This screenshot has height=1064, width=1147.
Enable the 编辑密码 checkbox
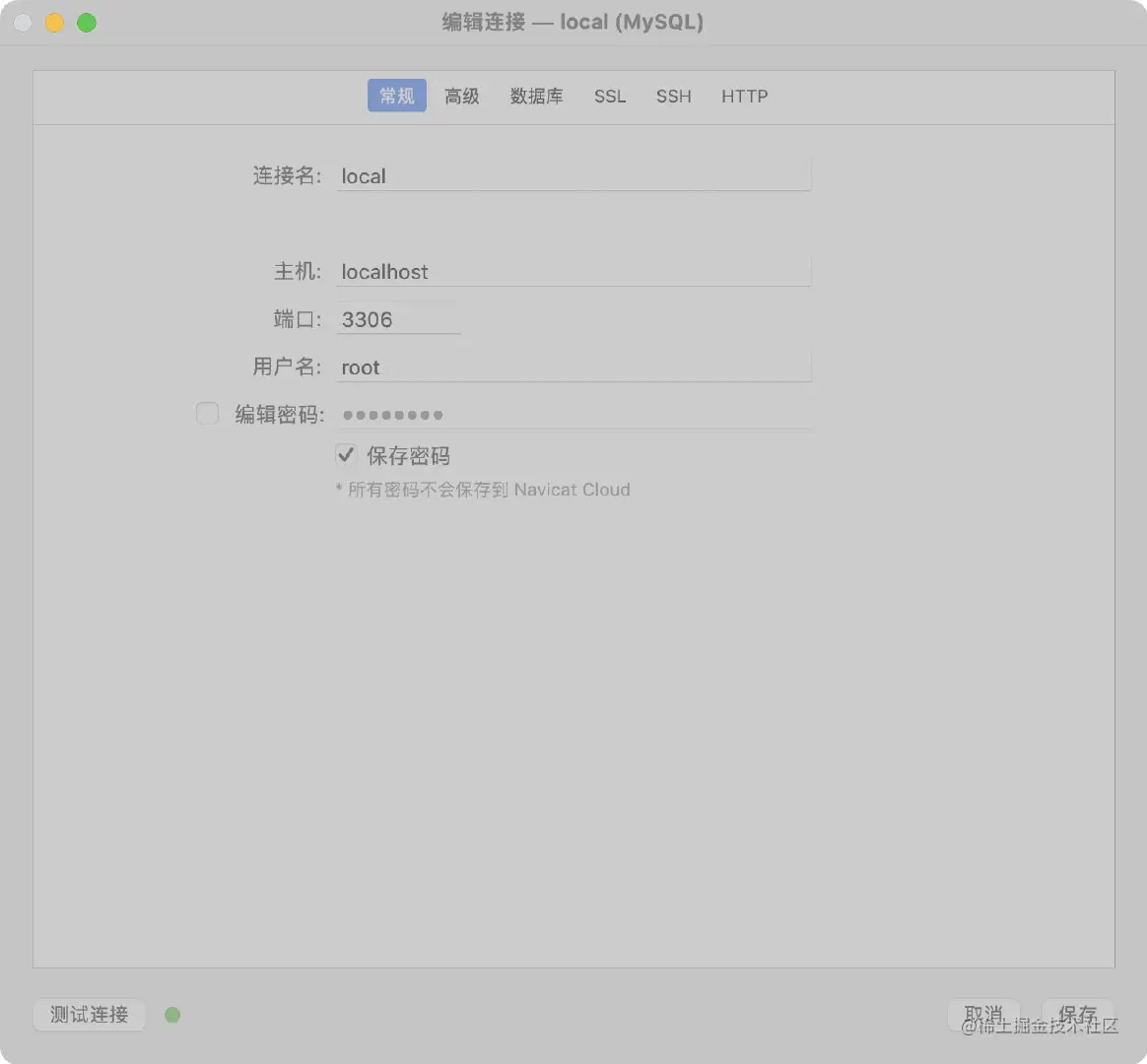[208, 413]
